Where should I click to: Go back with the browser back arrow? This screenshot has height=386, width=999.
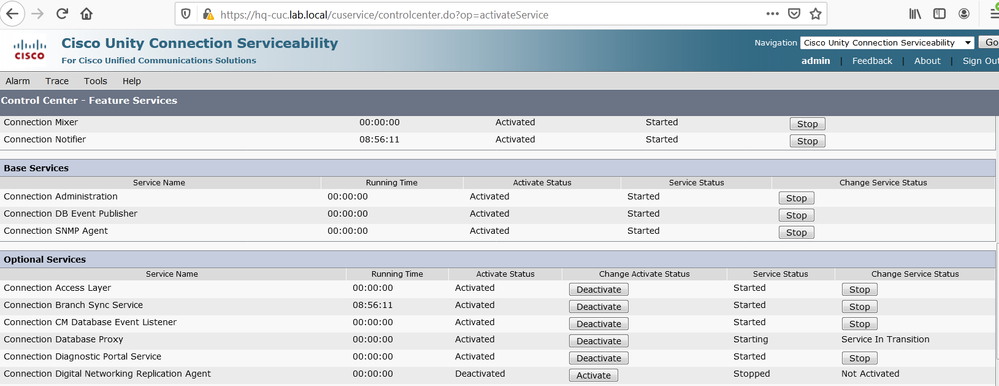click(x=13, y=14)
